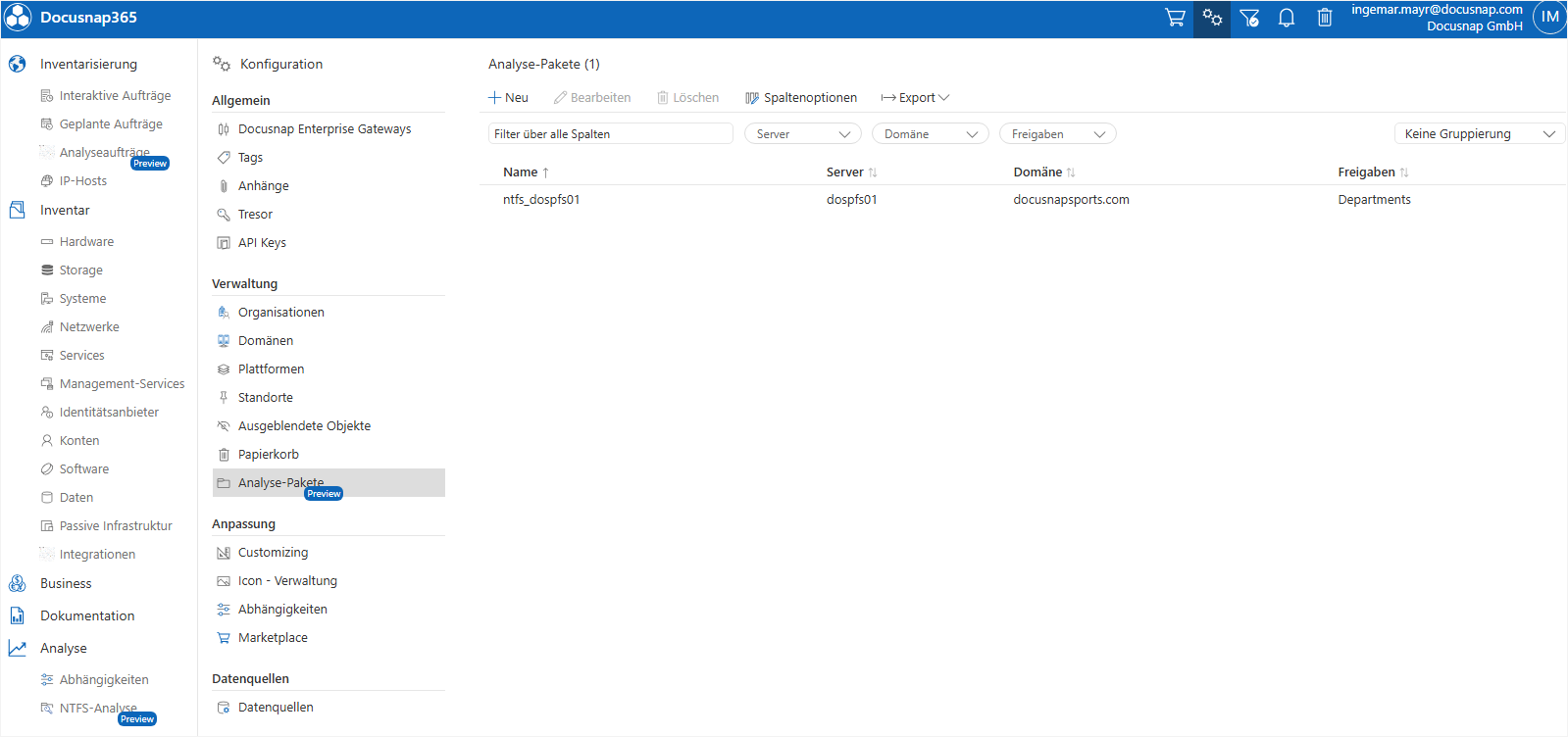Viewport: 1568px width, 737px height.
Task: Expand the Export dropdown menu
Action: (x=915, y=98)
